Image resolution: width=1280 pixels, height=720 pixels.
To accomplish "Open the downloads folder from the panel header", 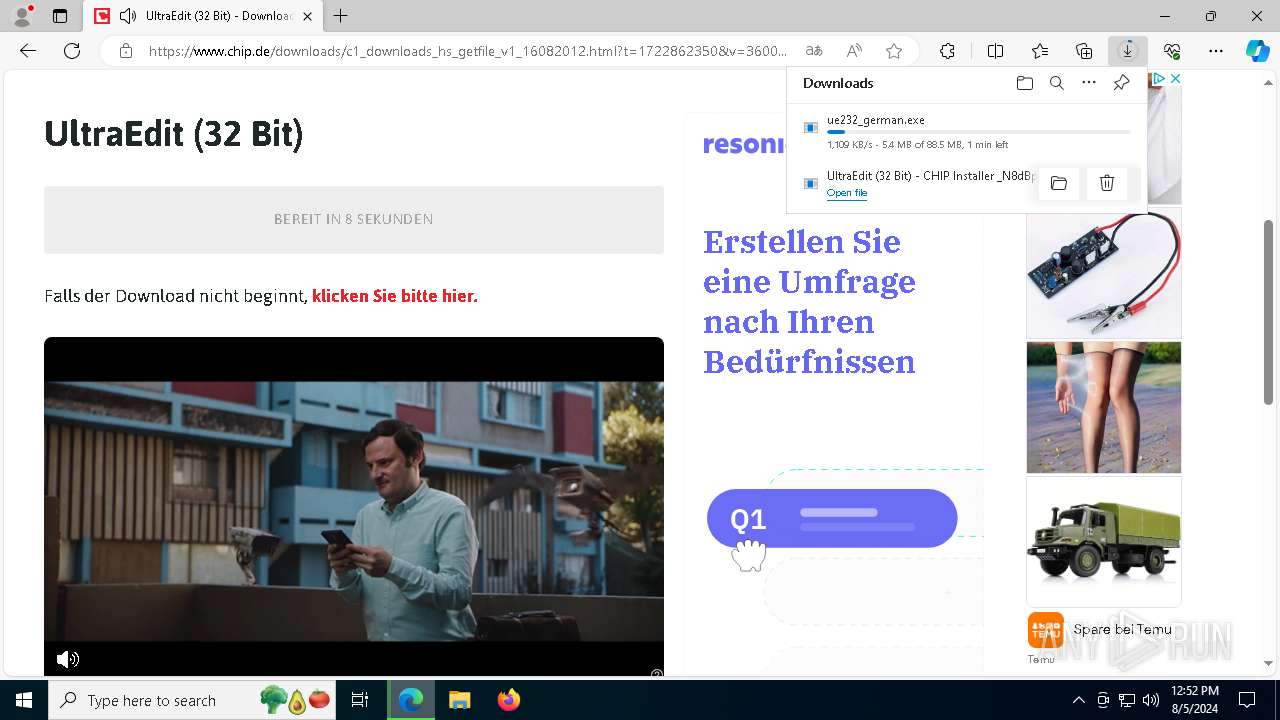I will click(x=1025, y=83).
